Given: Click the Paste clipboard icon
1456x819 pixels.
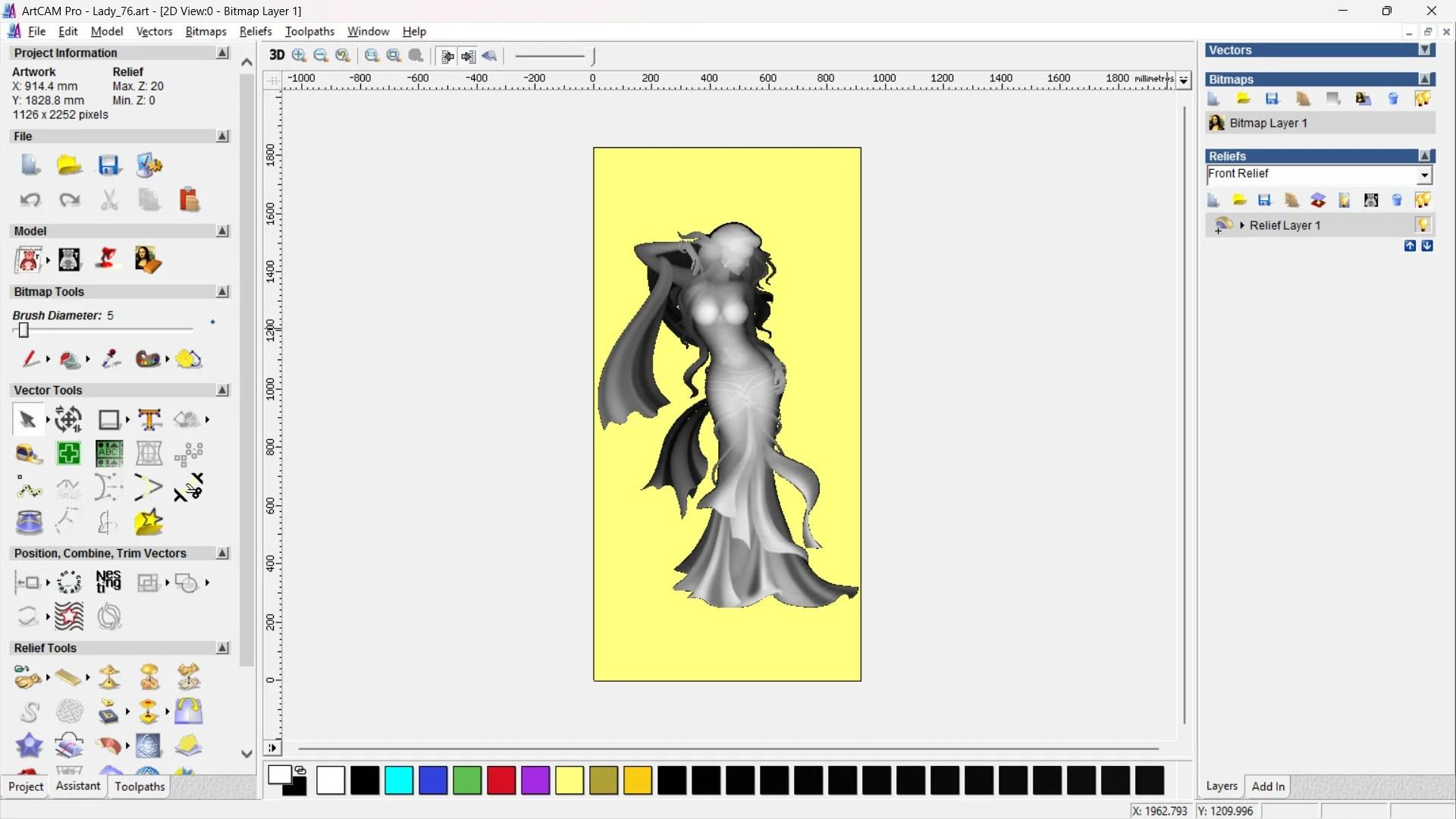Looking at the screenshot, I should [x=189, y=200].
